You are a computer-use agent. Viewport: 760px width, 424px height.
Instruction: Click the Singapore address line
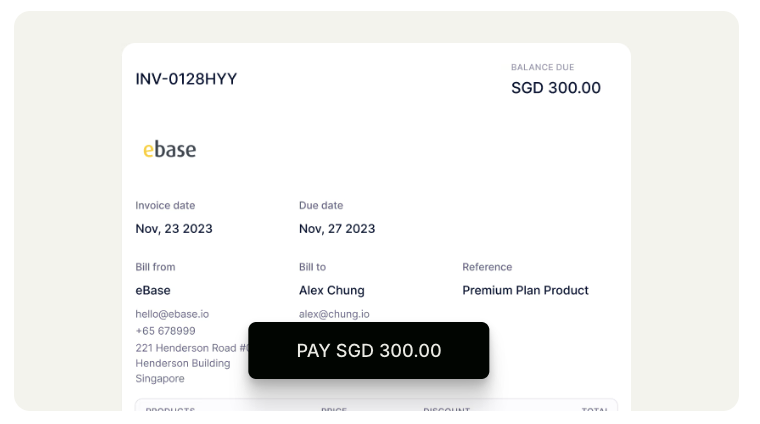(x=160, y=379)
